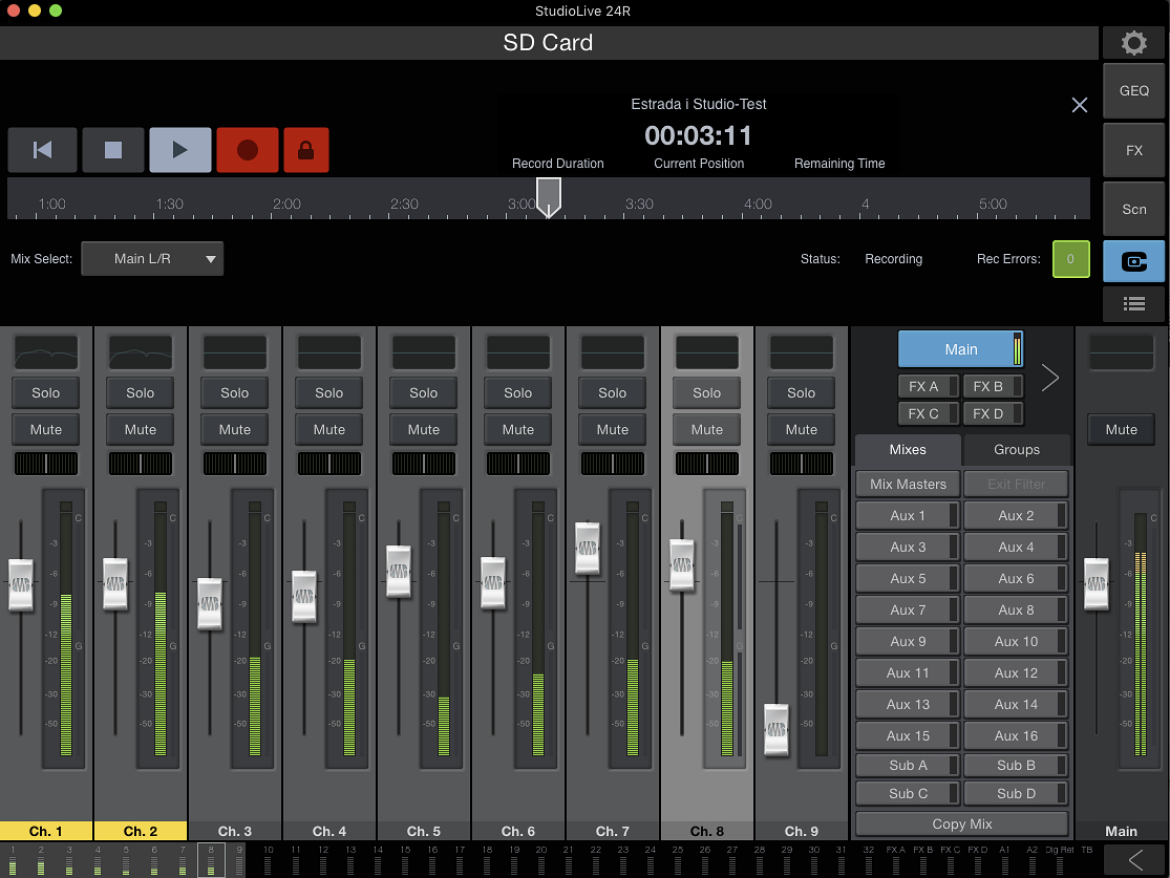1170x878 pixels.
Task: Open the FX panel
Action: (1133, 150)
